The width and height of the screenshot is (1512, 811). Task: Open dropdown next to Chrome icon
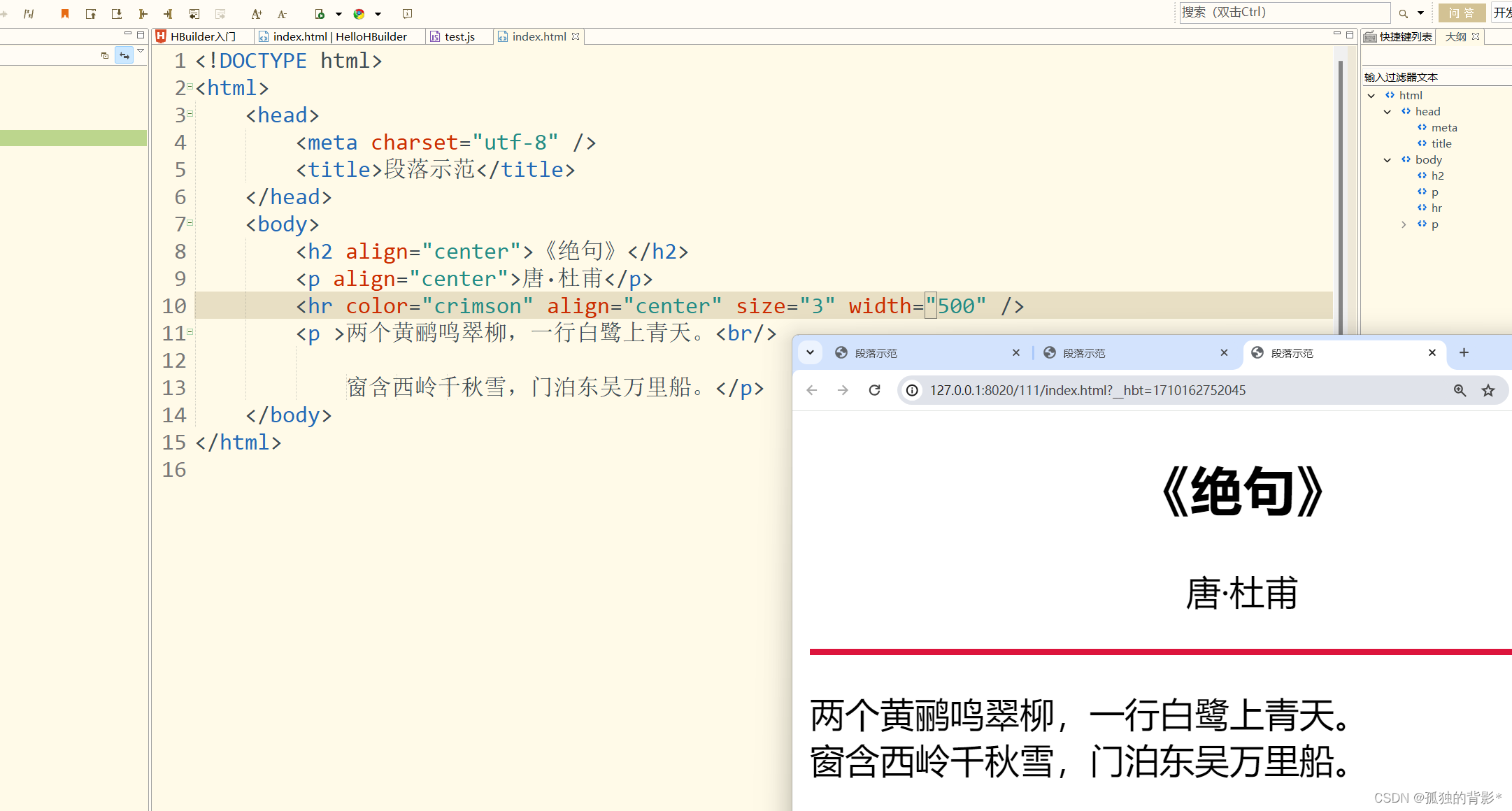tap(378, 14)
